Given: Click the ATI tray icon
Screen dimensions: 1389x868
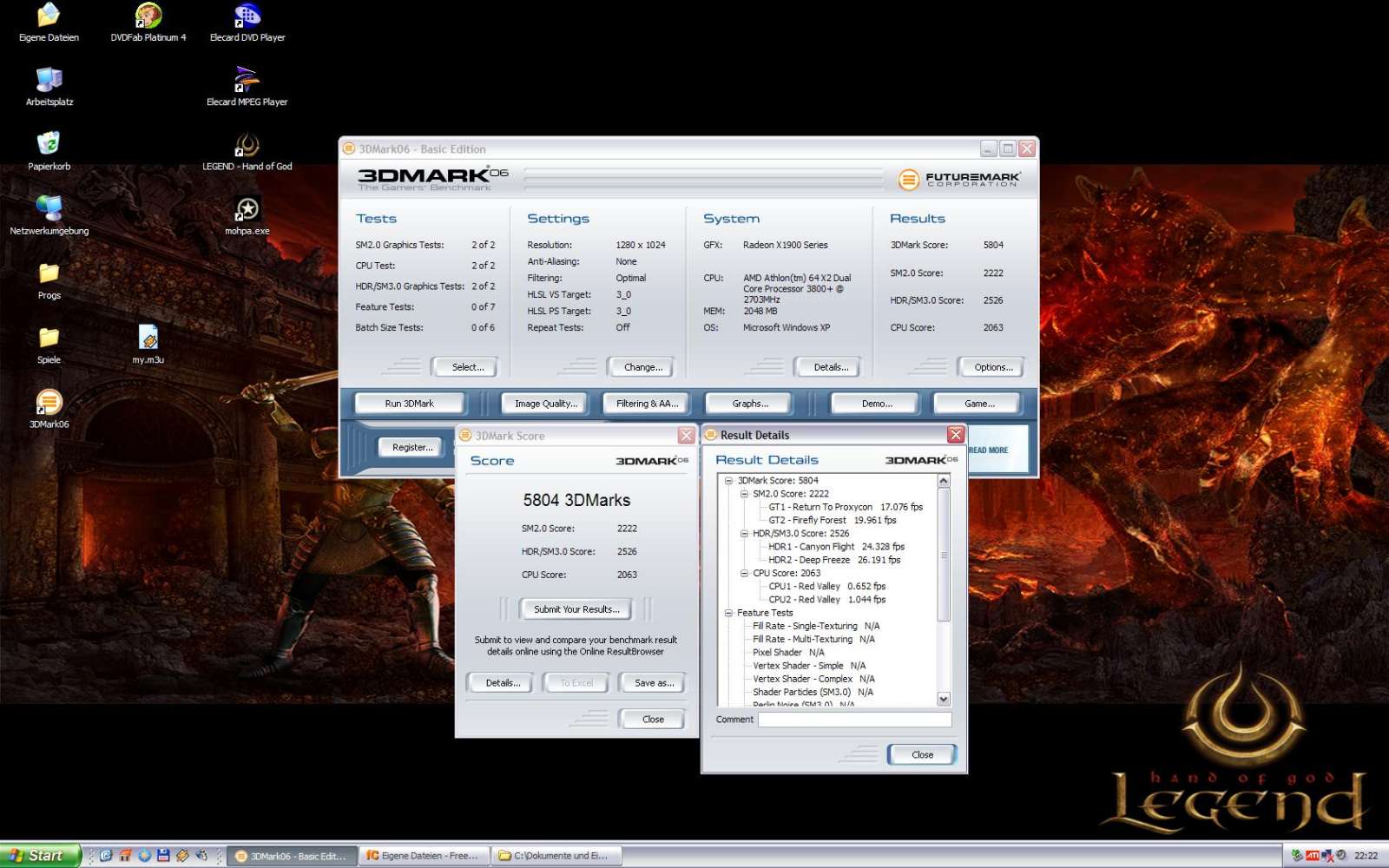Looking at the screenshot, I should (x=1313, y=855).
